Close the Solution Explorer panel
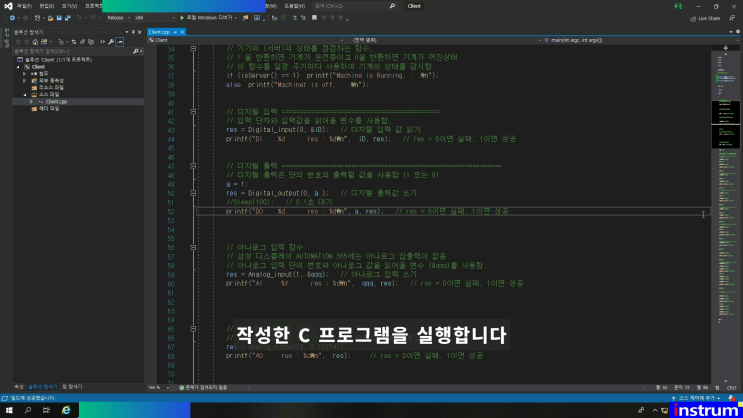Viewport: 743px width, 418px height. (x=140, y=32)
